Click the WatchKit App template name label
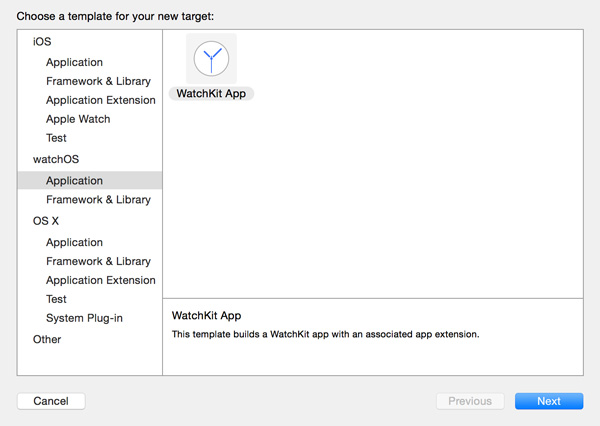This screenshot has height=426, width=600. pos(211,93)
